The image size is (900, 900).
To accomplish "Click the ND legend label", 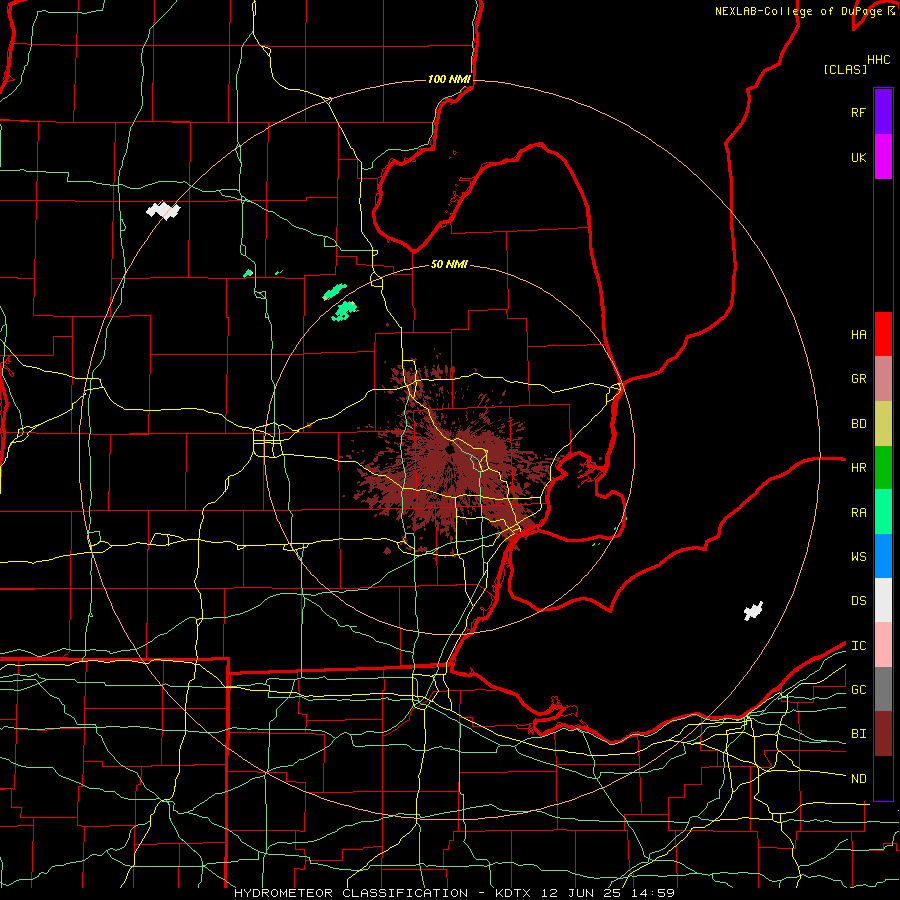I will pyautogui.click(x=858, y=779).
